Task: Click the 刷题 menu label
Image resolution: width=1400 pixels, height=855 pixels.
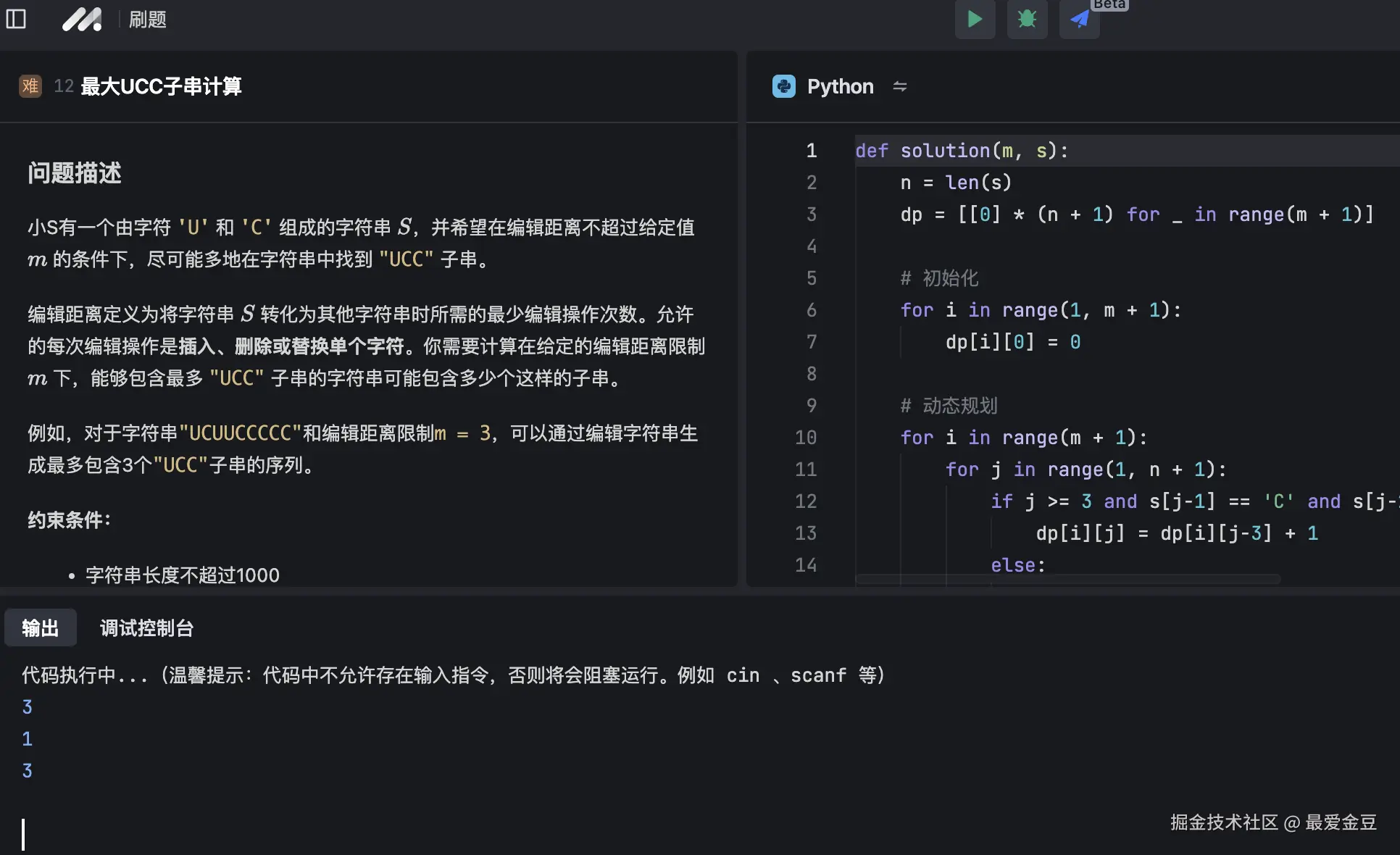Action: pyautogui.click(x=147, y=20)
